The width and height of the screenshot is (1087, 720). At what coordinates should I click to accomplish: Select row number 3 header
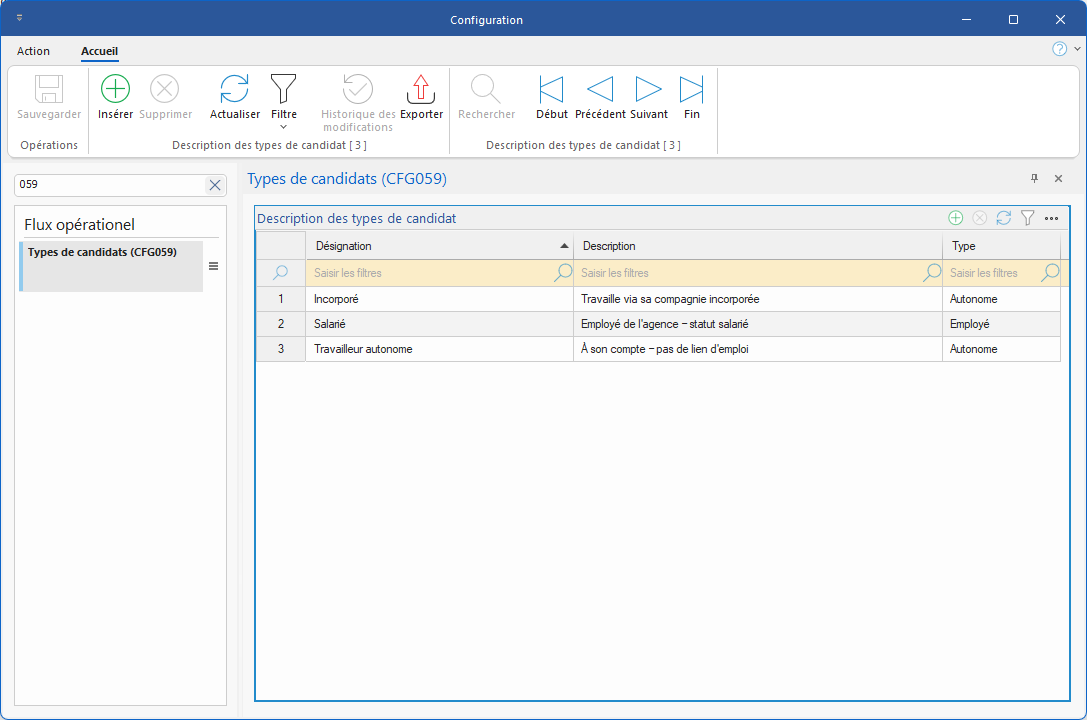[x=281, y=349]
